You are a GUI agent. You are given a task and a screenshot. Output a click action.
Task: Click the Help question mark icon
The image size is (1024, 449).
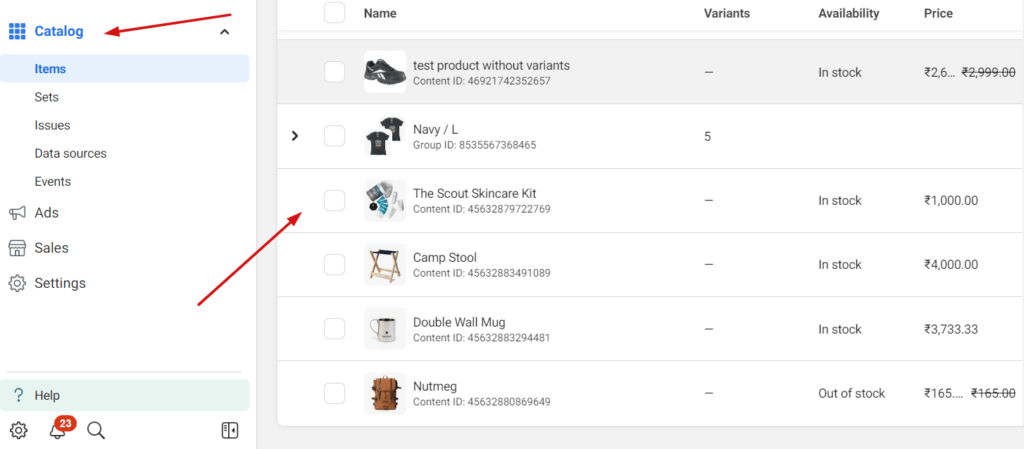click(x=19, y=395)
